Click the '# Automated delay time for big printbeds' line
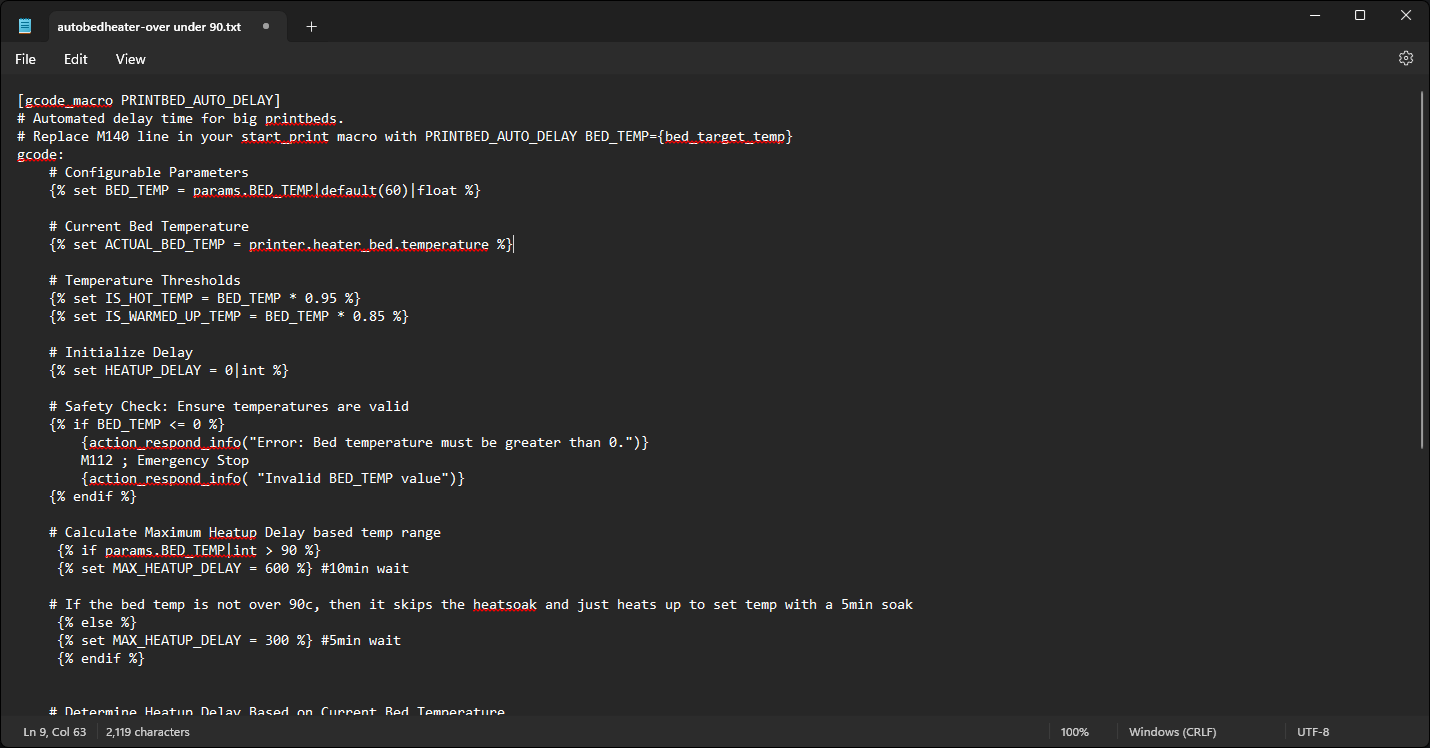This screenshot has width=1430, height=748. pos(181,118)
